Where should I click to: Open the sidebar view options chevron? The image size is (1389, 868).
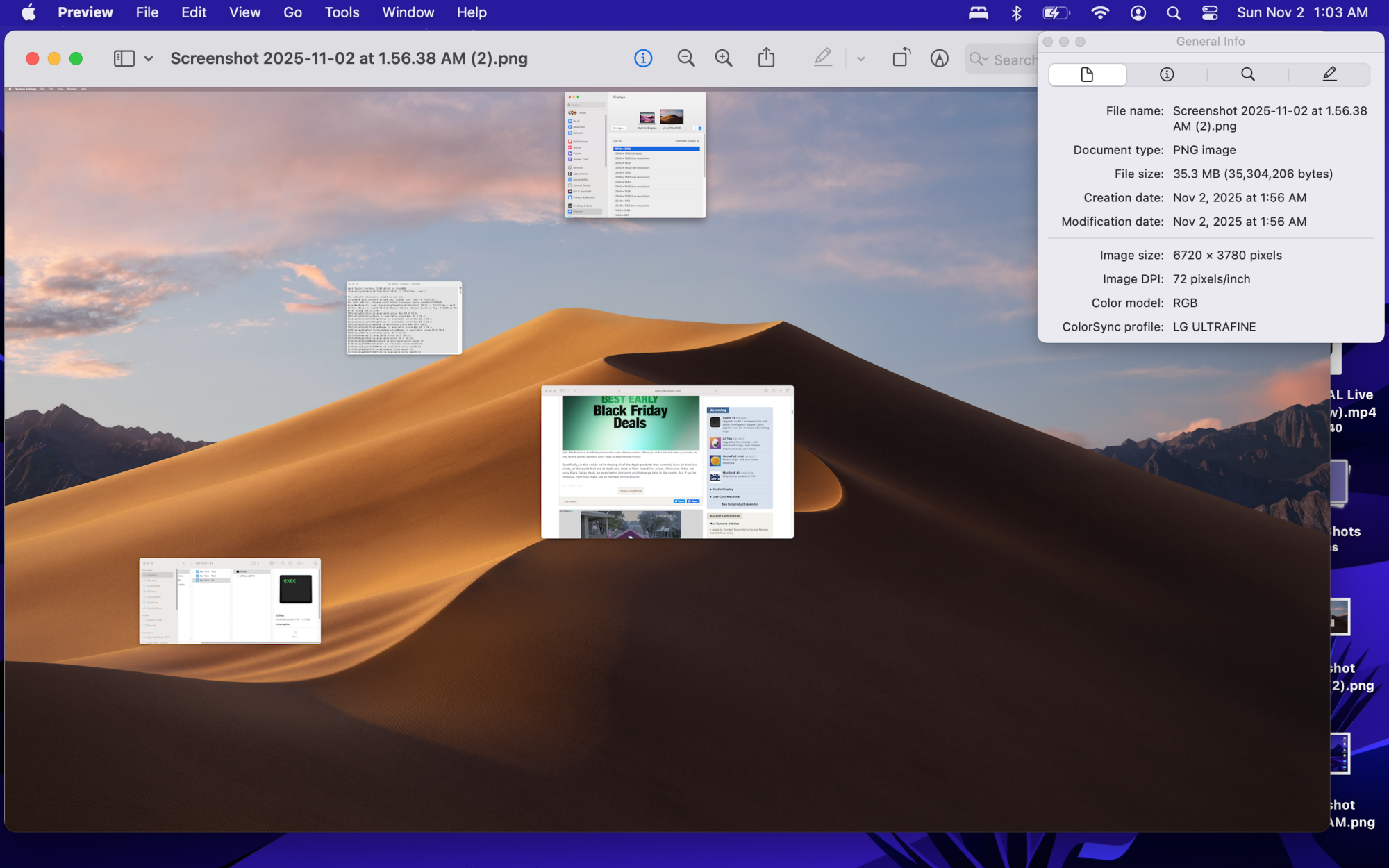(149, 58)
